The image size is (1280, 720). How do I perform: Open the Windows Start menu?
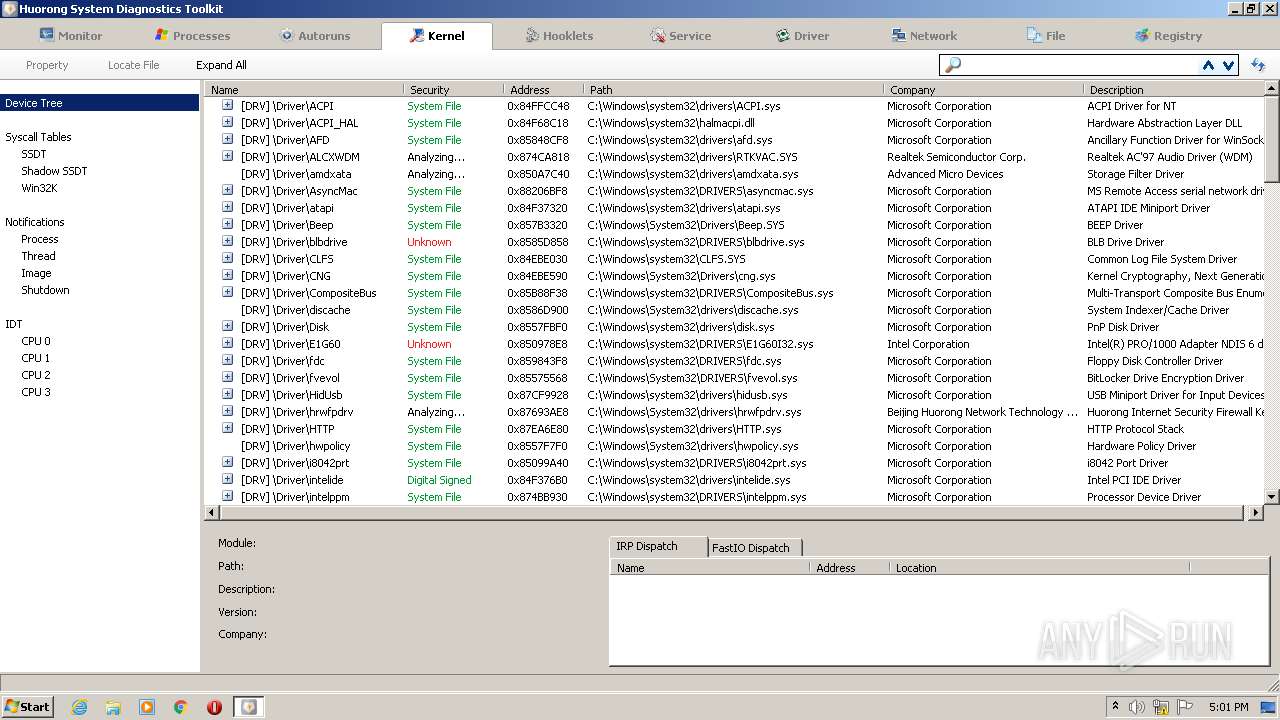point(28,706)
